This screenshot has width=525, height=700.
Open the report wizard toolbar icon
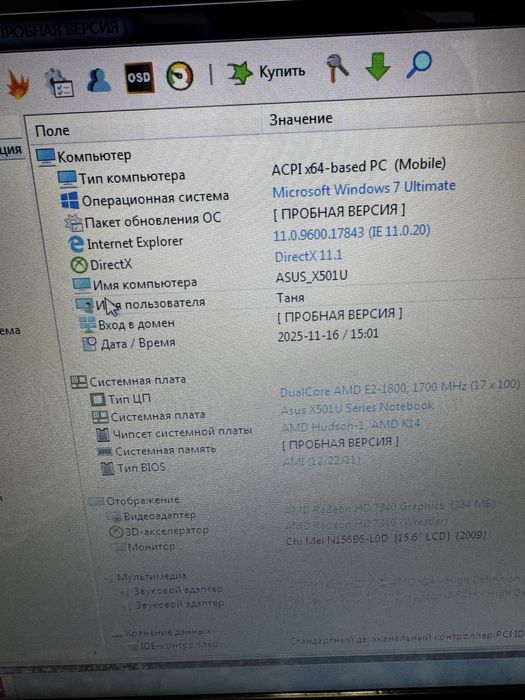click(x=58, y=83)
